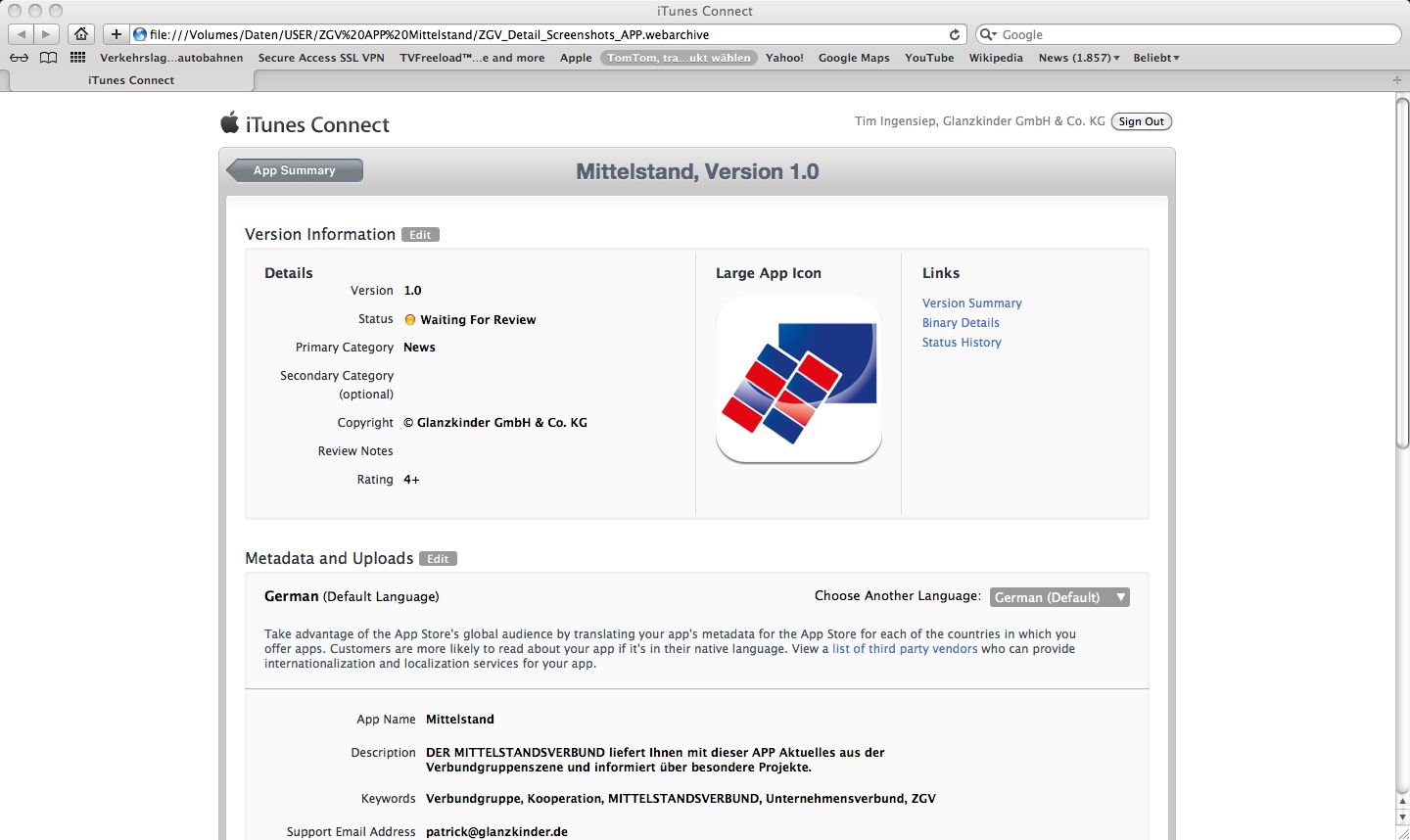Viewport: 1410px width, 840px height.
Task: Open the Status History link
Action: [x=962, y=343]
